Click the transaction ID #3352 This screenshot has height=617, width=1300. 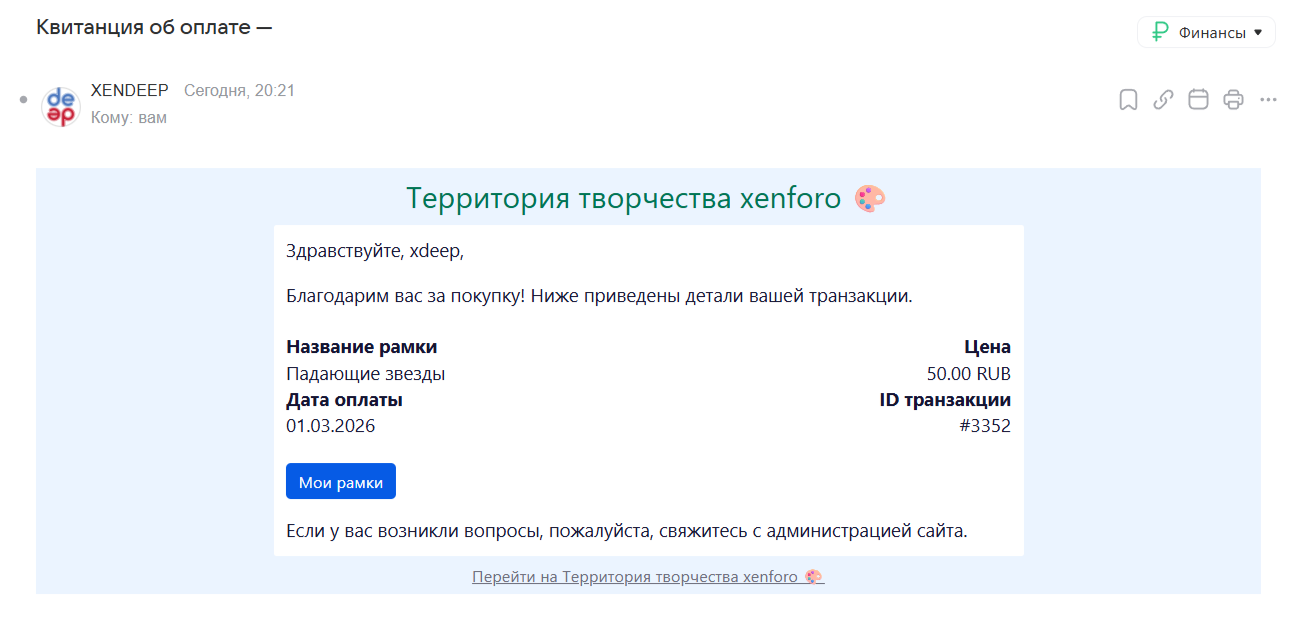(x=984, y=426)
